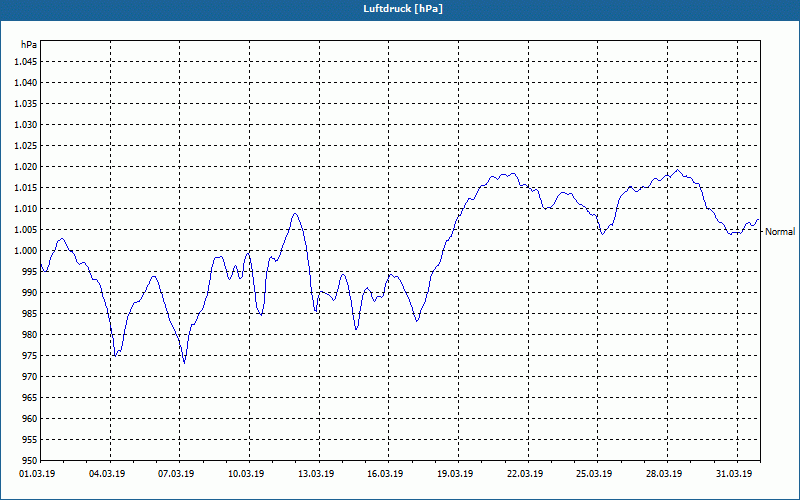Click the 985 y-axis value
The width and height of the screenshot is (800, 500).
pos(30,314)
